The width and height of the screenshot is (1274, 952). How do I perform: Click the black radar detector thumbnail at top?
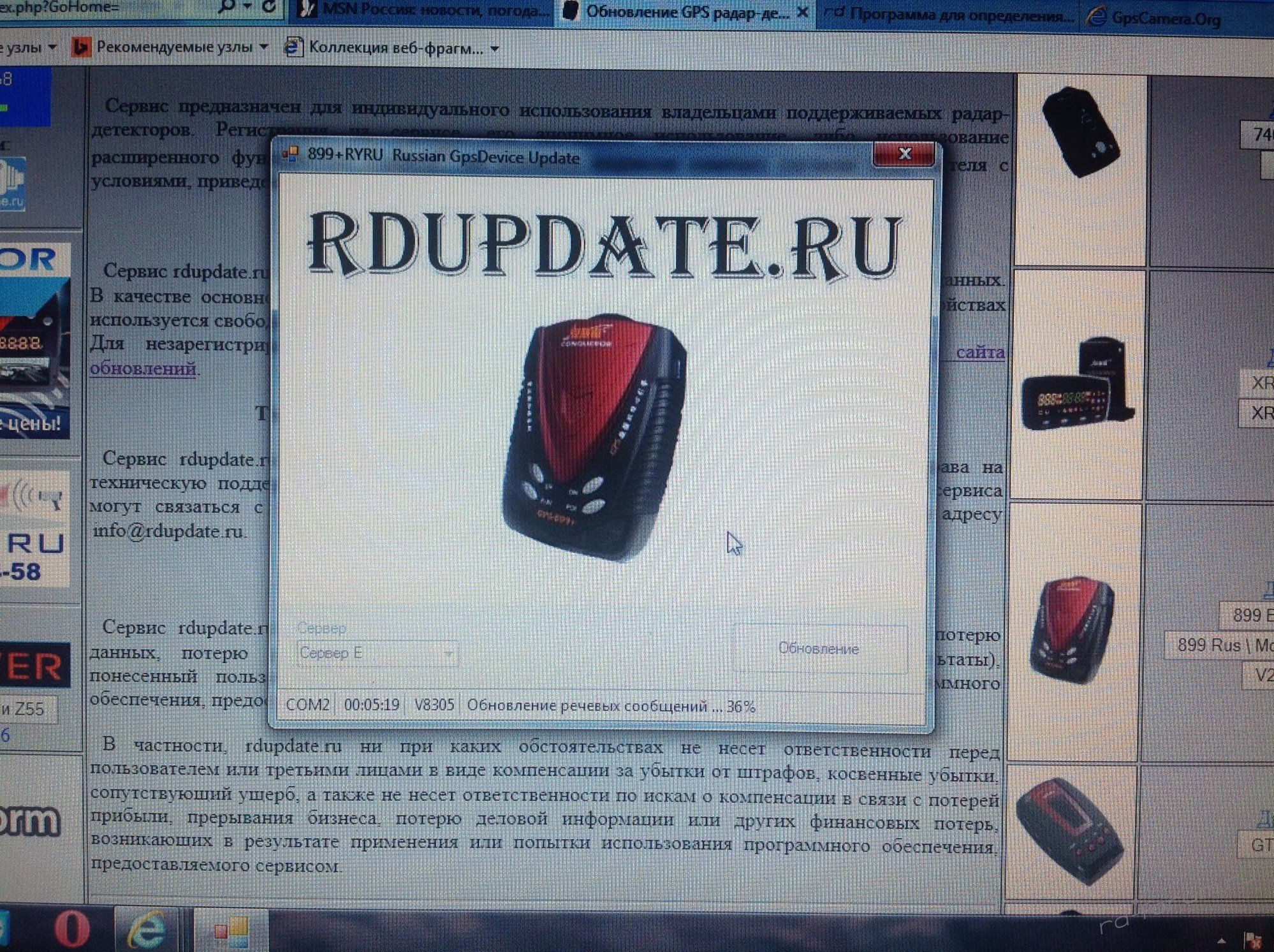coord(1080,133)
